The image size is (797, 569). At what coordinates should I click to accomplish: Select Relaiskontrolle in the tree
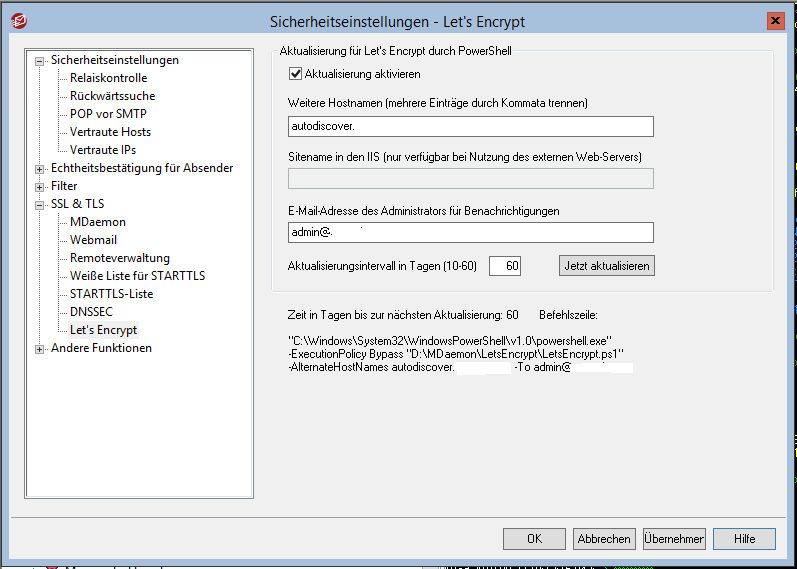click(x=108, y=78)
